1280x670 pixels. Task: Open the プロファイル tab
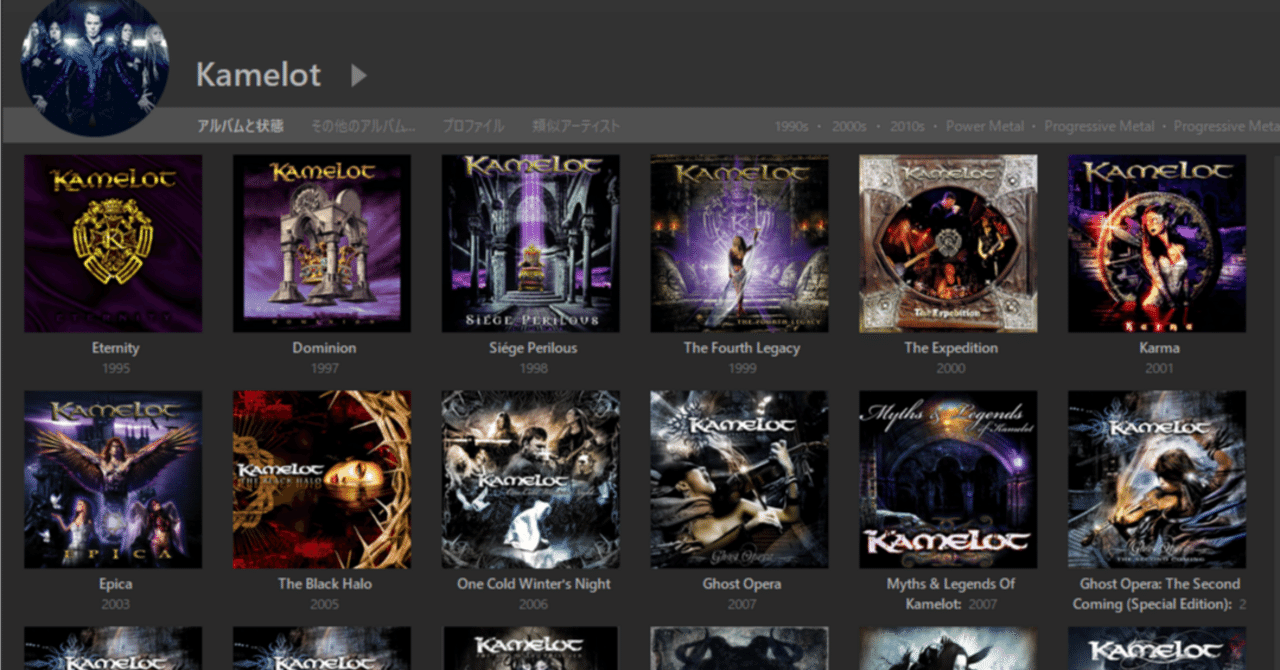[x=473, y=126]
